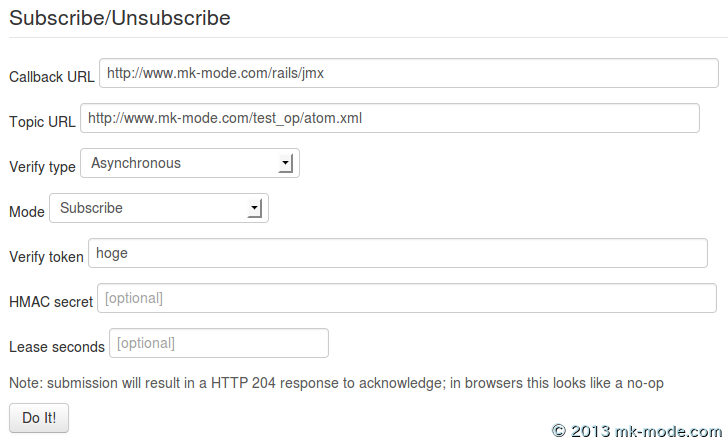The height and width of the screenshot is (443, 728).
Task: Click the arrow on the Mode dropdown
Action: tap(255, 208)
